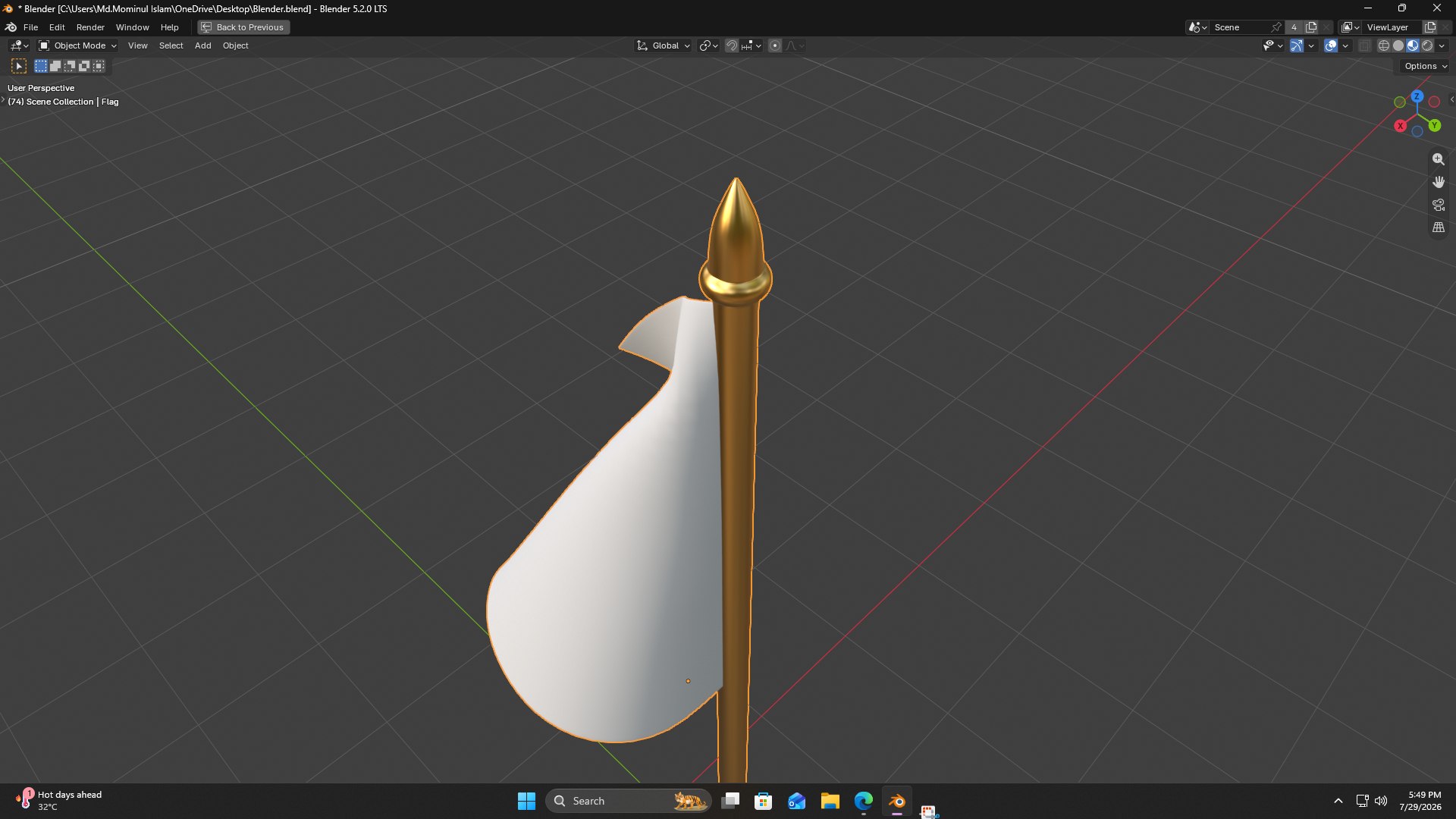Switch to rendered viewport shading

[x=1427, y=45]
